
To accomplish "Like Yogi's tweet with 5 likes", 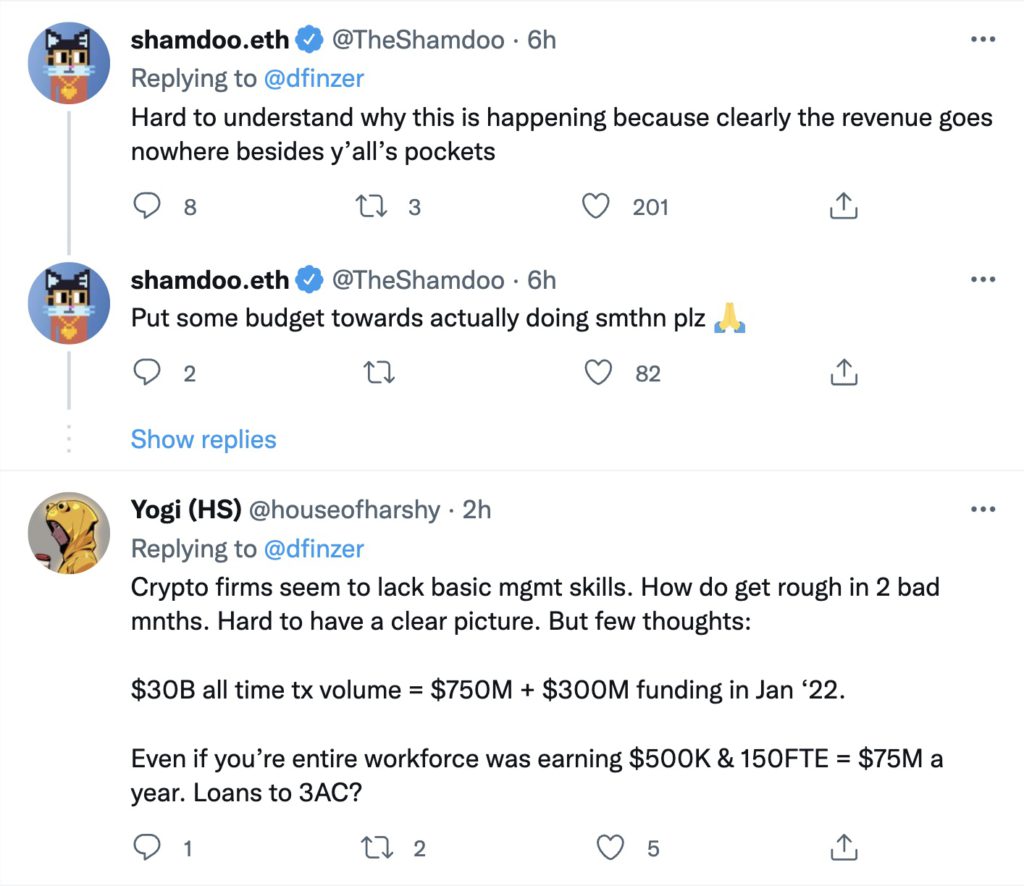I will [x=610, y=848].
